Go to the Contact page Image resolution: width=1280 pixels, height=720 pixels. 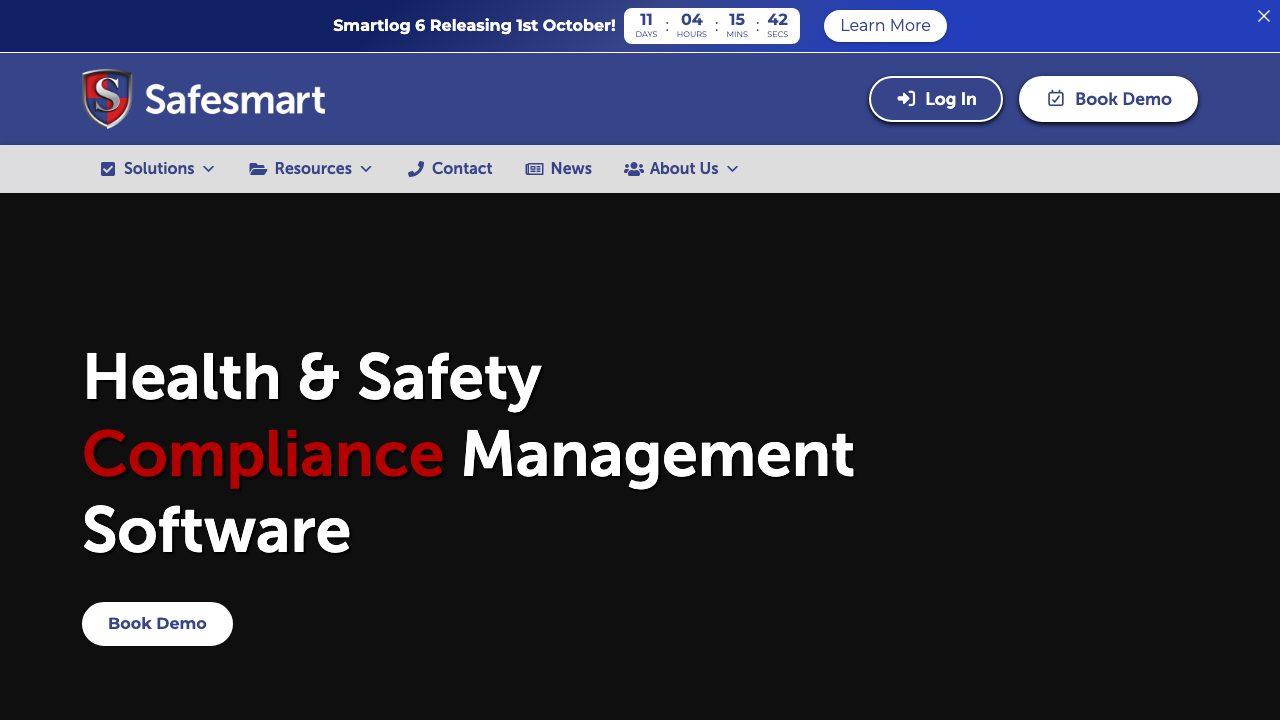coord(450,169)
